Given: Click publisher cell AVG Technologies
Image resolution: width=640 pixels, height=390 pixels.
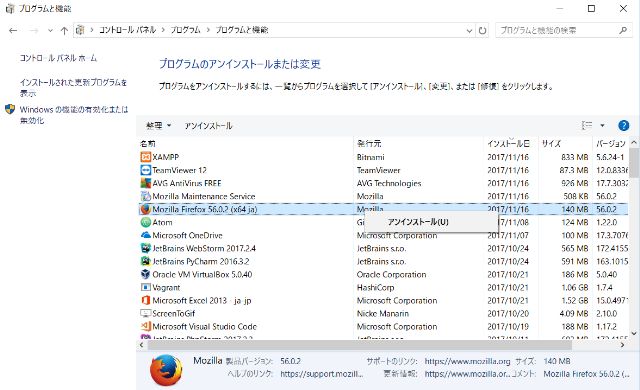Looking at the screenshot, I should click(x=389, y=183).
